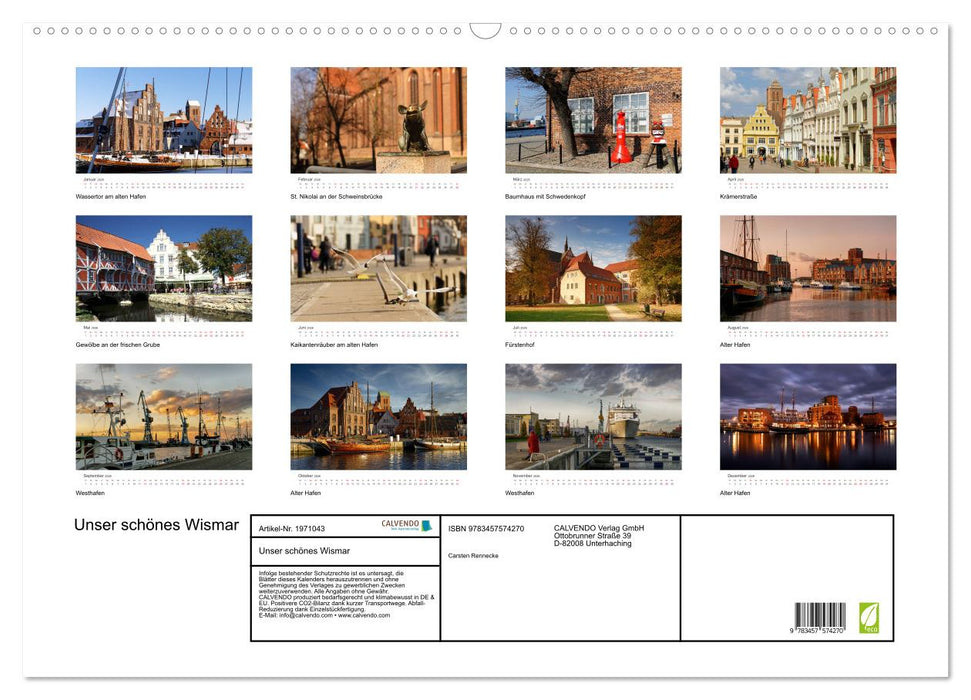The width and height of the screenshot is (971, 700).
Task: Click the seagull photo Kaikanteräuber am alten Hafen
Action: pyautogui.click(x=378, y=268)
